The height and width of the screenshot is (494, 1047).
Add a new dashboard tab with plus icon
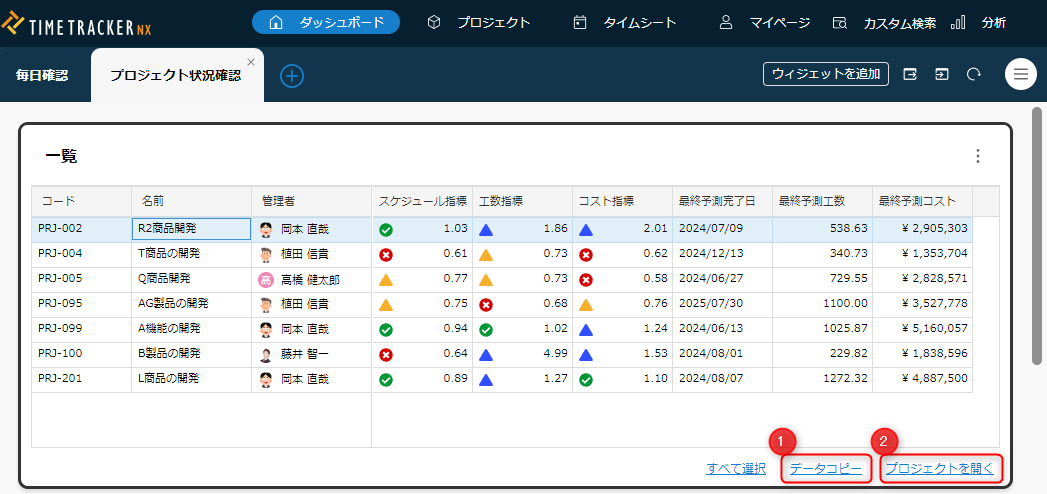pos(292,75)
